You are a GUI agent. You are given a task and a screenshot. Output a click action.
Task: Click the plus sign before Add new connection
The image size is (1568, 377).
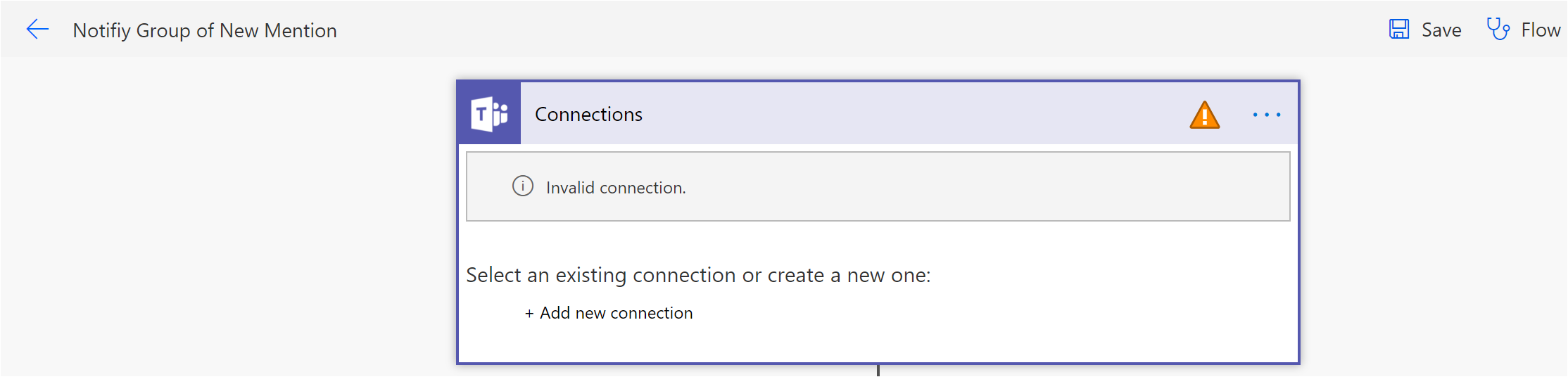(529, 314)
